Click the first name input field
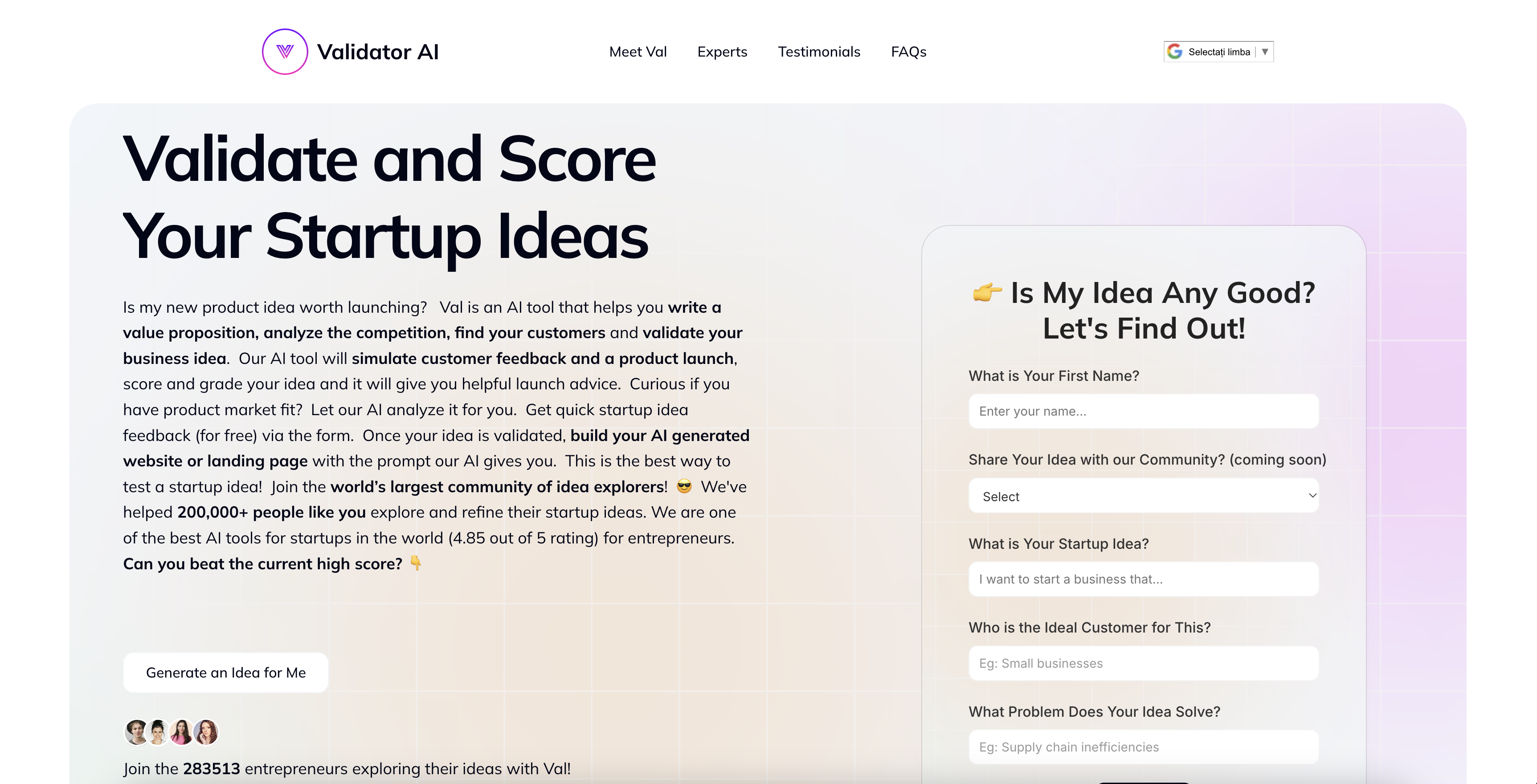Screen dimensions: 1537x784 (1143, 411)
